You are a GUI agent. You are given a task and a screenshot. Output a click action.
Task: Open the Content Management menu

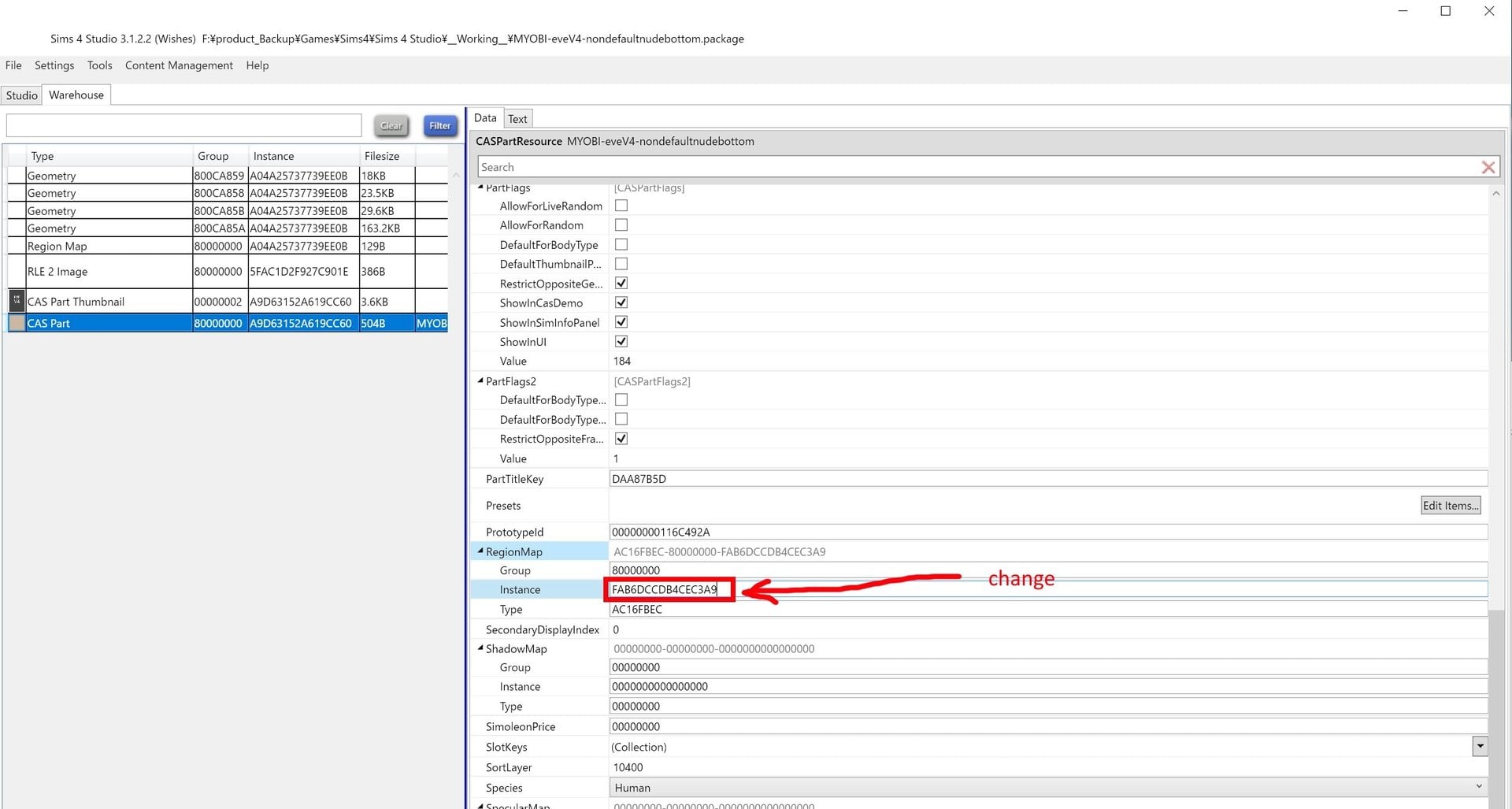click(x=179, y=65)
